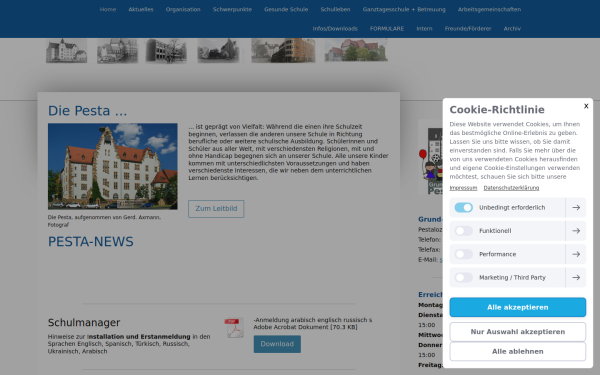Screen dimensions: 600x375
Task: Click the photo caption by Gerd Axmann
Action: 104,221
